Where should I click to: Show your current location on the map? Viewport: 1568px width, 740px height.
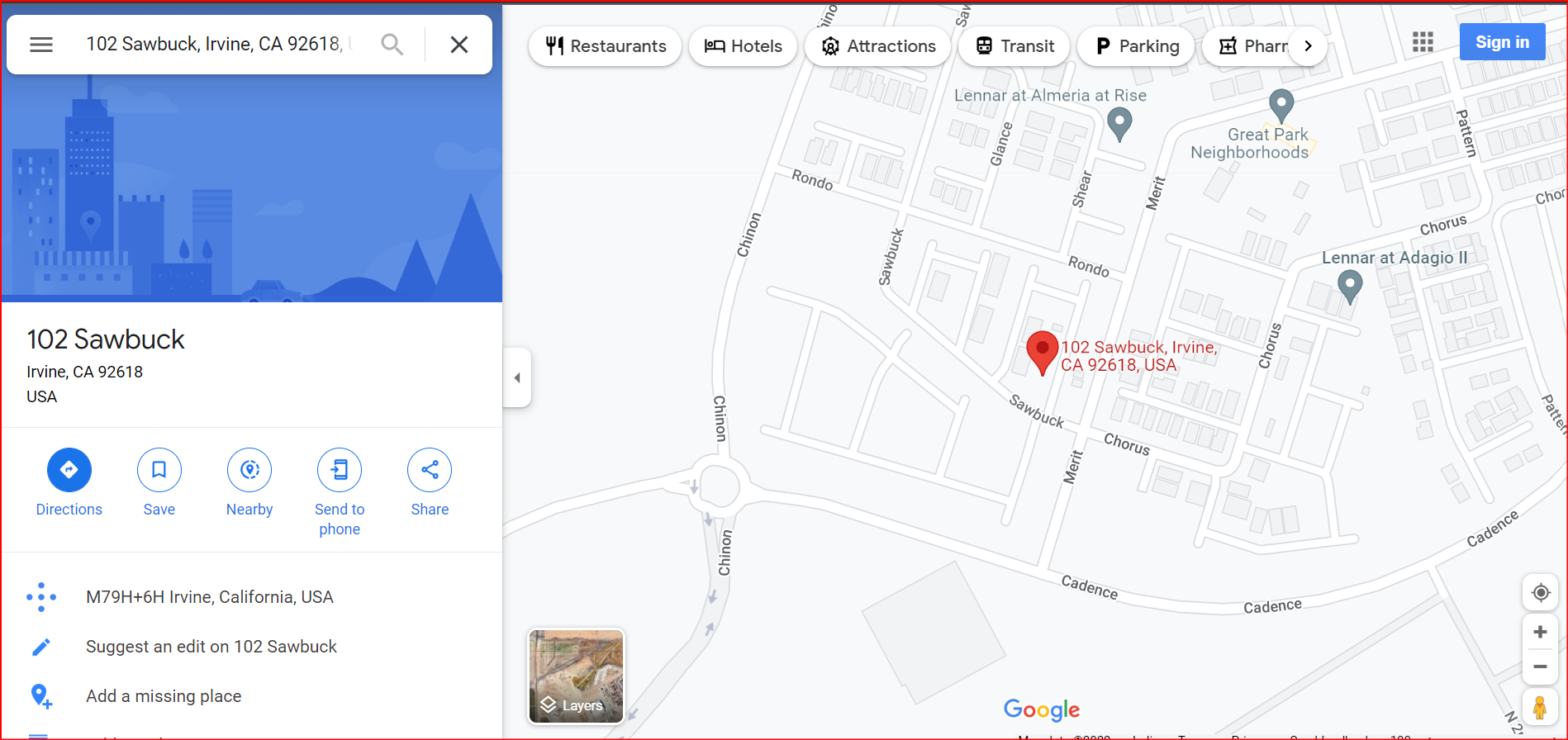pos(1541,593)
